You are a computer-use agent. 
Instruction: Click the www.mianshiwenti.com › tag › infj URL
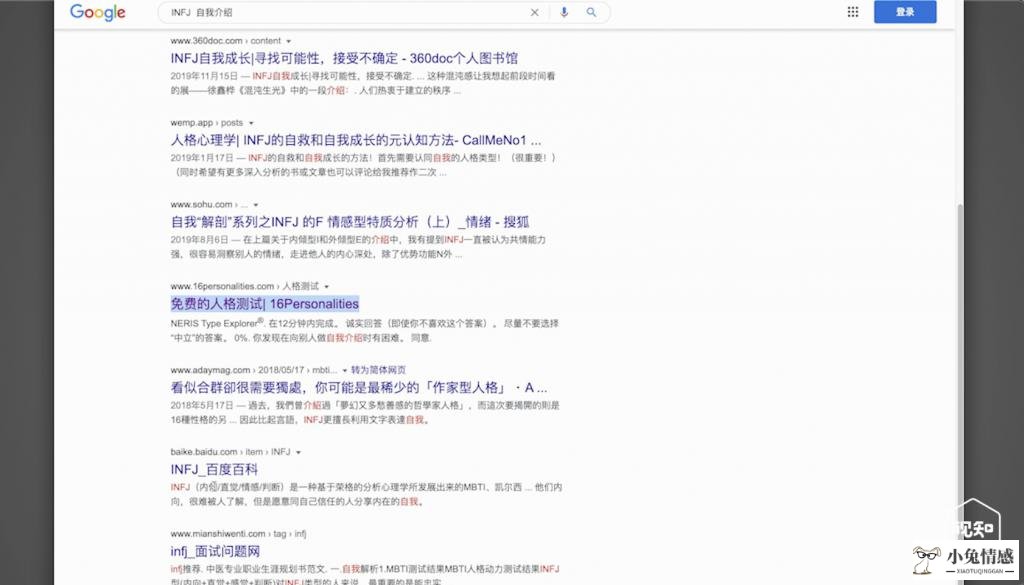pyautogui.click(x=239, y=534)
